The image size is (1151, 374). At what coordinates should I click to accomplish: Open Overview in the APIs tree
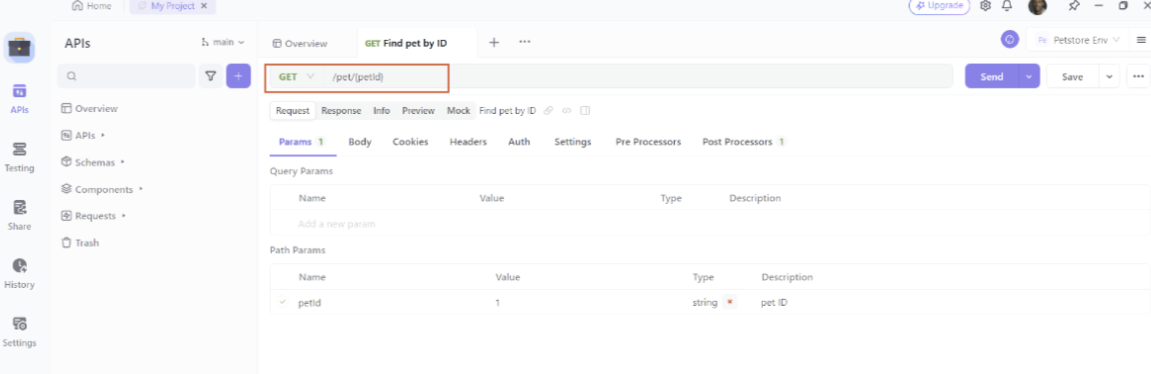coord(90,109)
